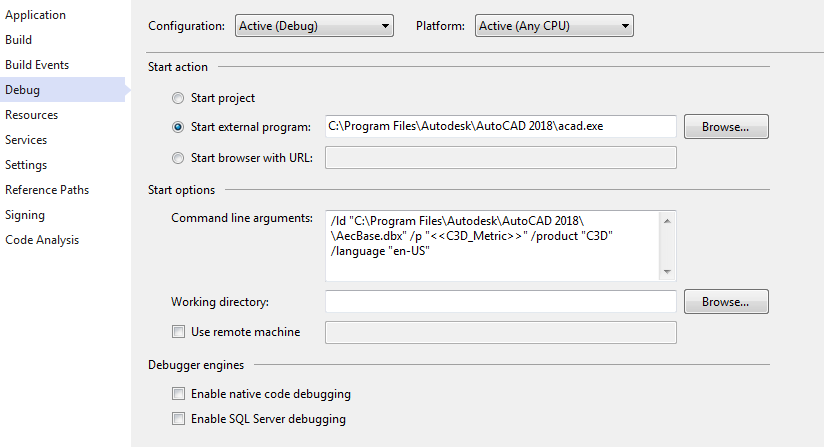The height and width of the screenshot is (447, 824).
Task: Open the Application properties tab
Action: [x=35, y=15]
